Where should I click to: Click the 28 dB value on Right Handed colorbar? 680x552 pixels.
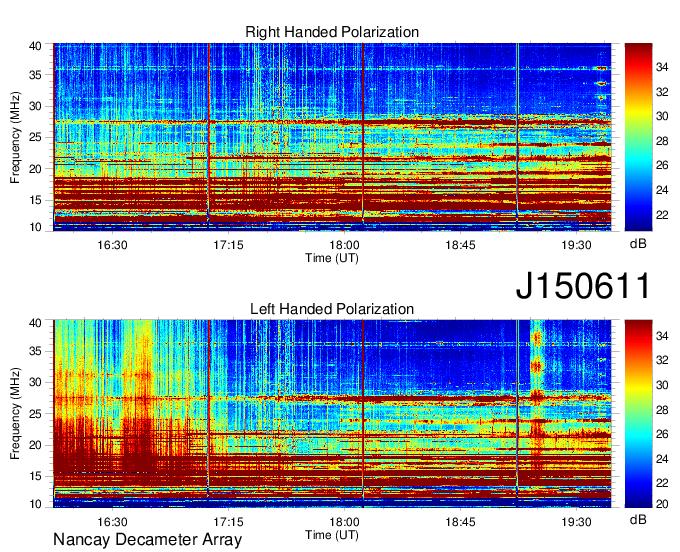click(662, 141)
